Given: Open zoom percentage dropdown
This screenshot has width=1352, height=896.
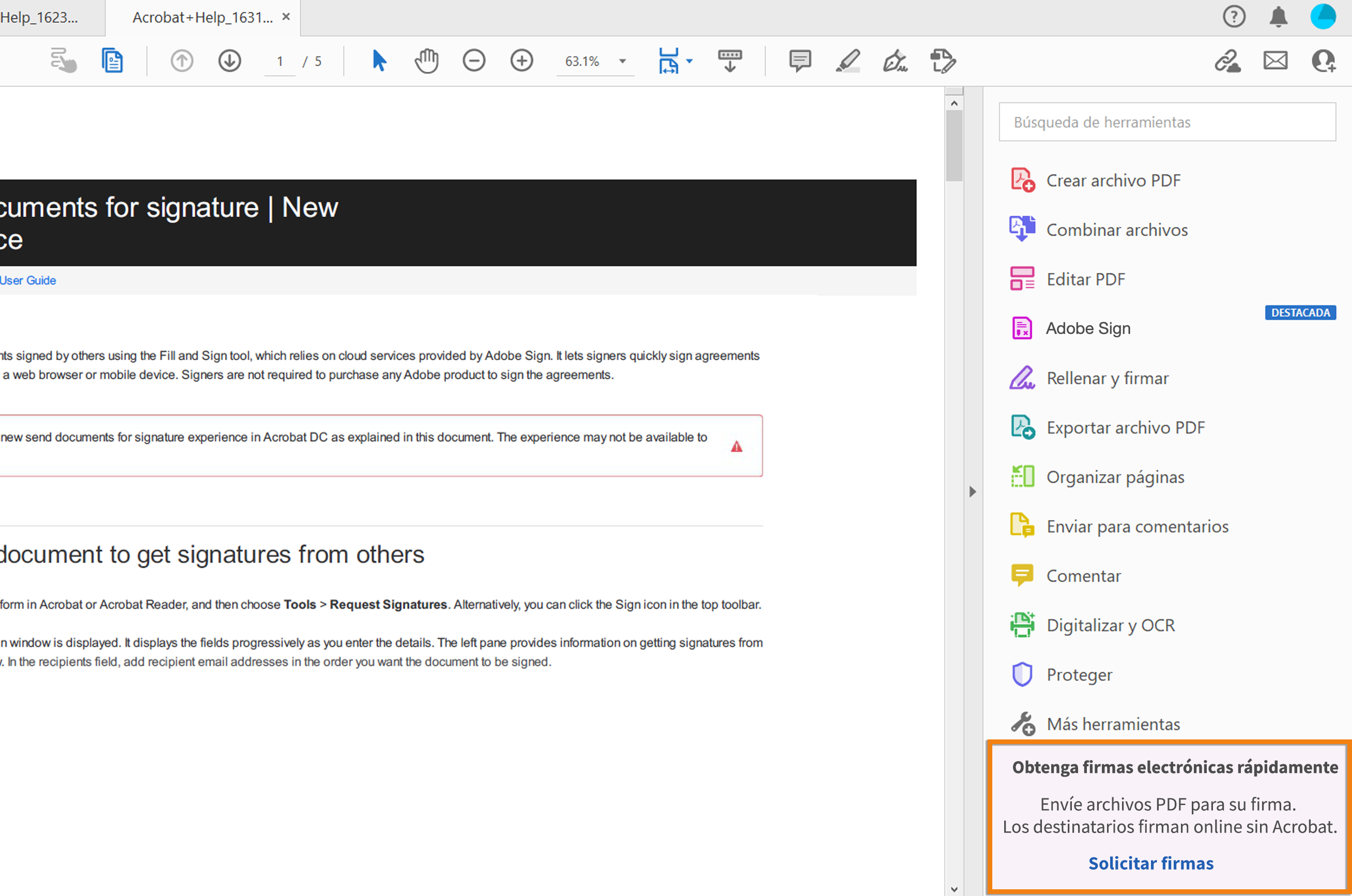Looking at the screenshot, I should tap(622, 61).
